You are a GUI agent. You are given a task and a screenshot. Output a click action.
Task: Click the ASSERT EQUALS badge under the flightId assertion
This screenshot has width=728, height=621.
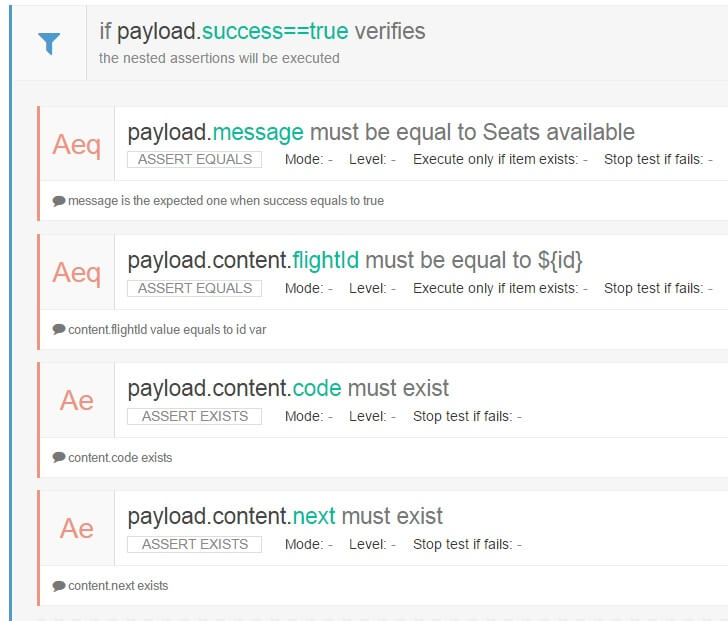194,288
